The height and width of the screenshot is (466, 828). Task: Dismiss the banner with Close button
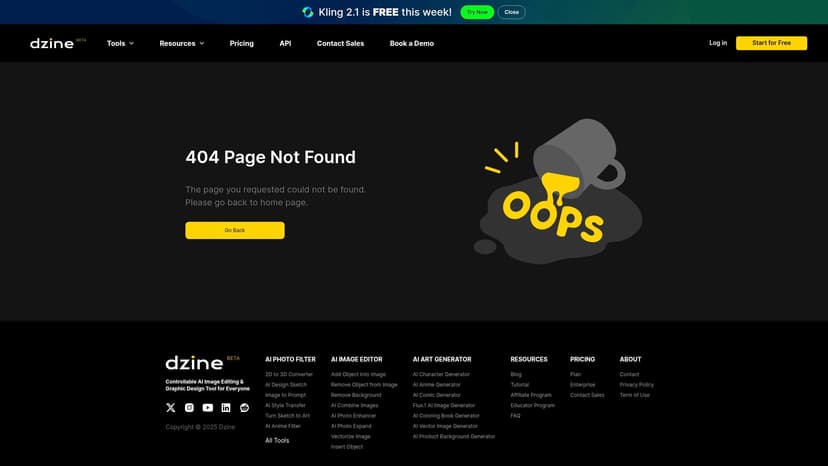coord(511,12)
